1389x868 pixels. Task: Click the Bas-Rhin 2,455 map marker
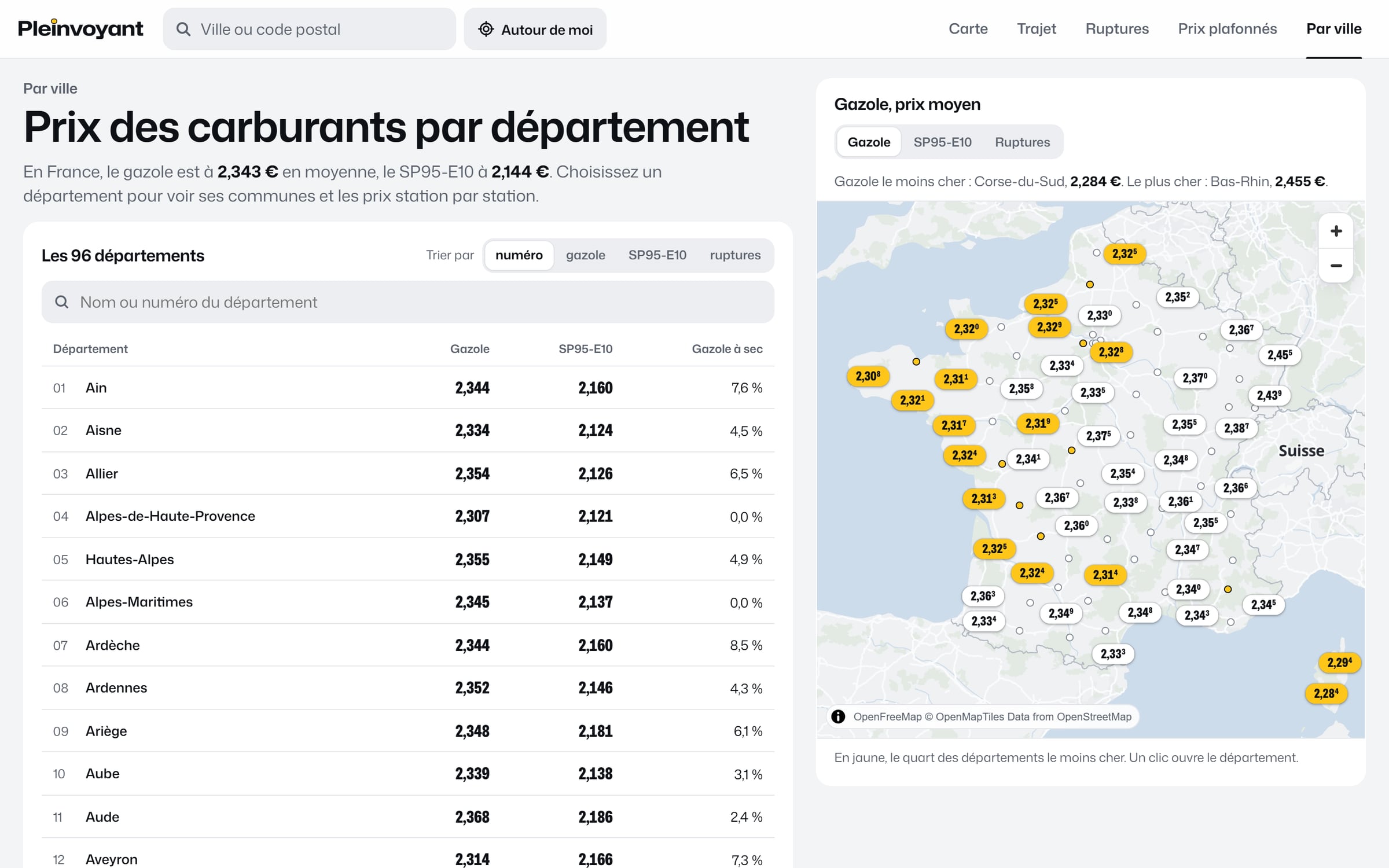1280,355
